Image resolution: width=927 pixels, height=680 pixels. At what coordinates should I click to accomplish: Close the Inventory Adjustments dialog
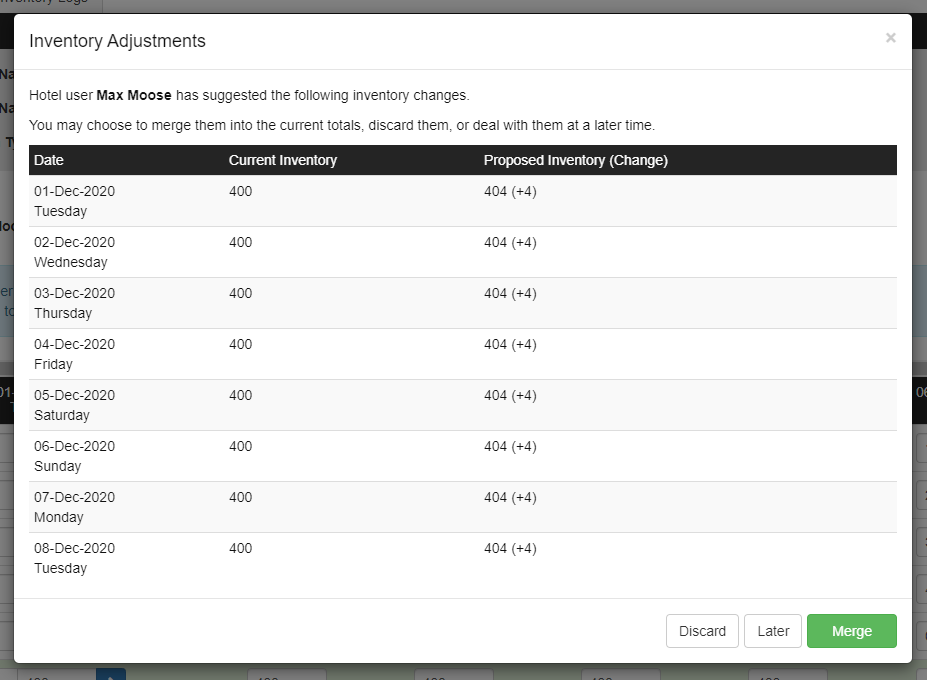(x=890, y=38)
